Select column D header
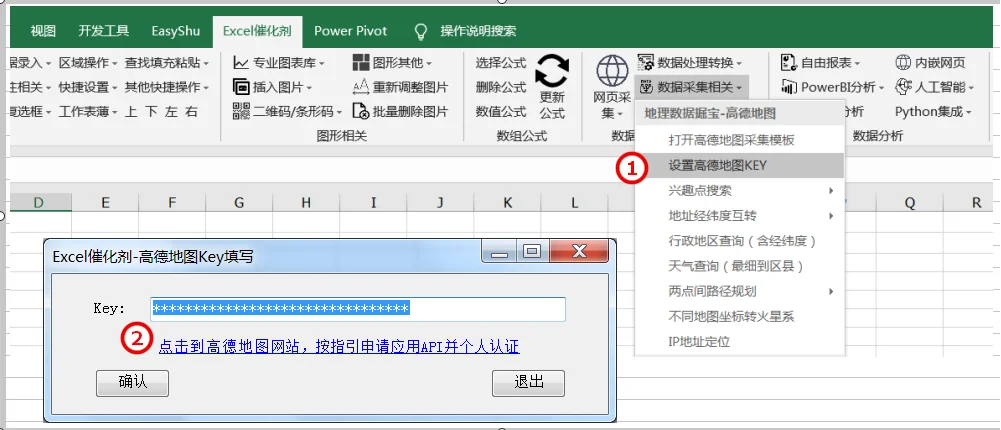 pyautogui.click(x=38, y=203)
